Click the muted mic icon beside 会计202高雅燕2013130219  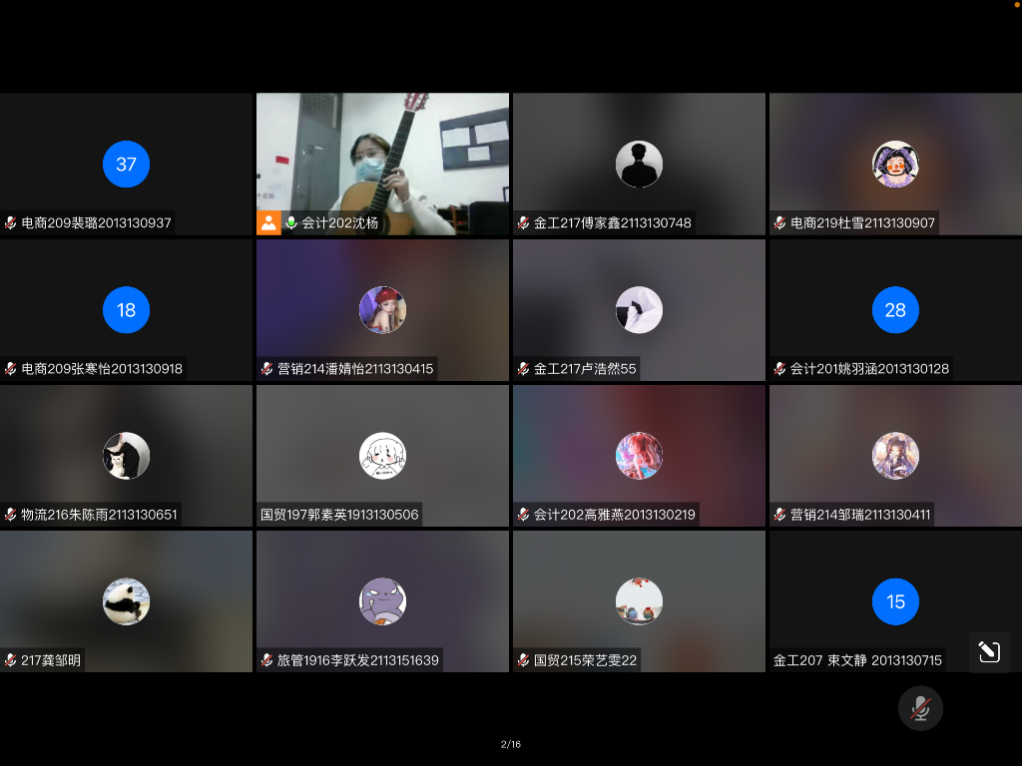[x=523, y=515]
